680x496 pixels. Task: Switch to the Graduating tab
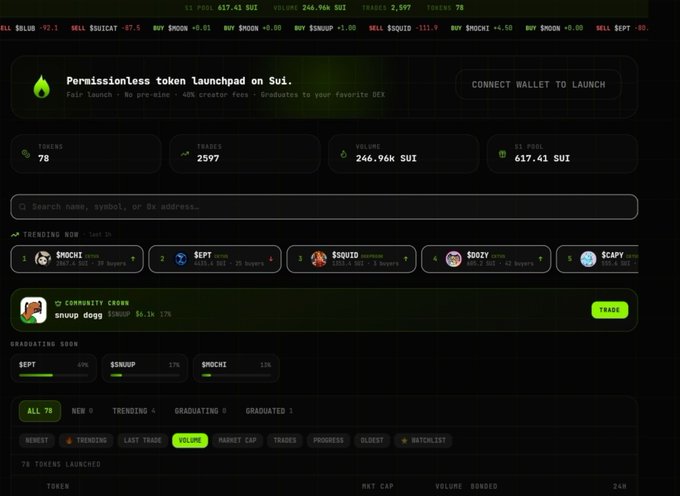(x=200, y=411)
